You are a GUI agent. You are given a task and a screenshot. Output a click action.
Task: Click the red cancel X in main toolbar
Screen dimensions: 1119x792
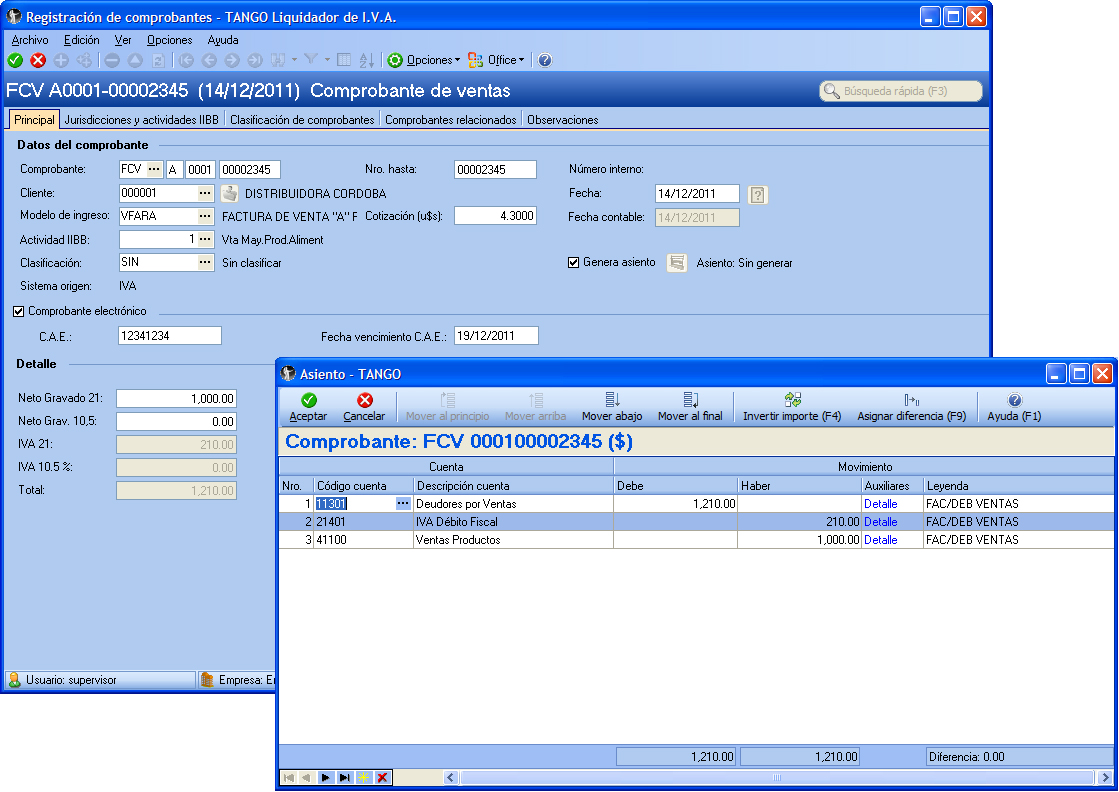(38, 61)
